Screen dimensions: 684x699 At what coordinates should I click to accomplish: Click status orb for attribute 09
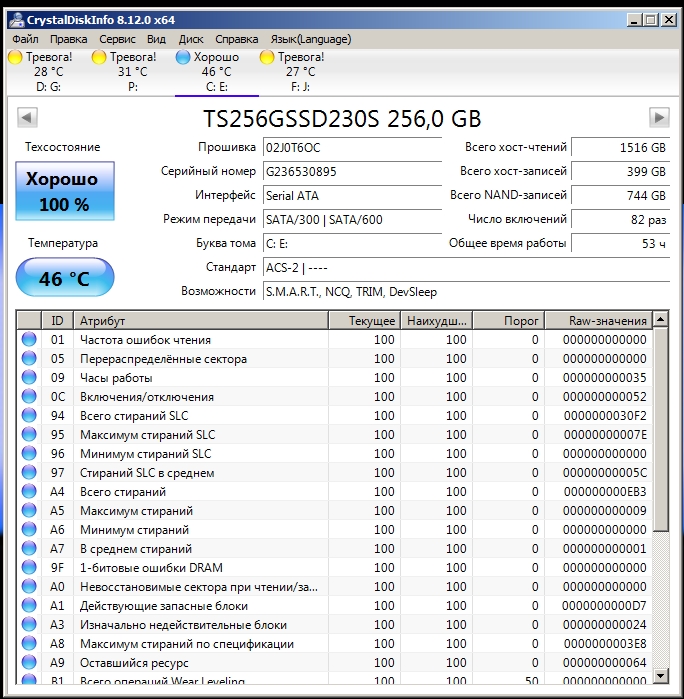[x=29, y=378]
